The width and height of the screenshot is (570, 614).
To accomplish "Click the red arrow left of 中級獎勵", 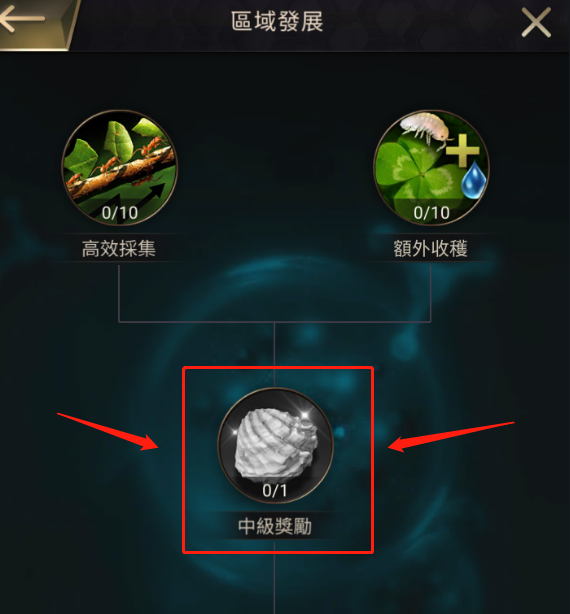I will [x=108, y=432].
